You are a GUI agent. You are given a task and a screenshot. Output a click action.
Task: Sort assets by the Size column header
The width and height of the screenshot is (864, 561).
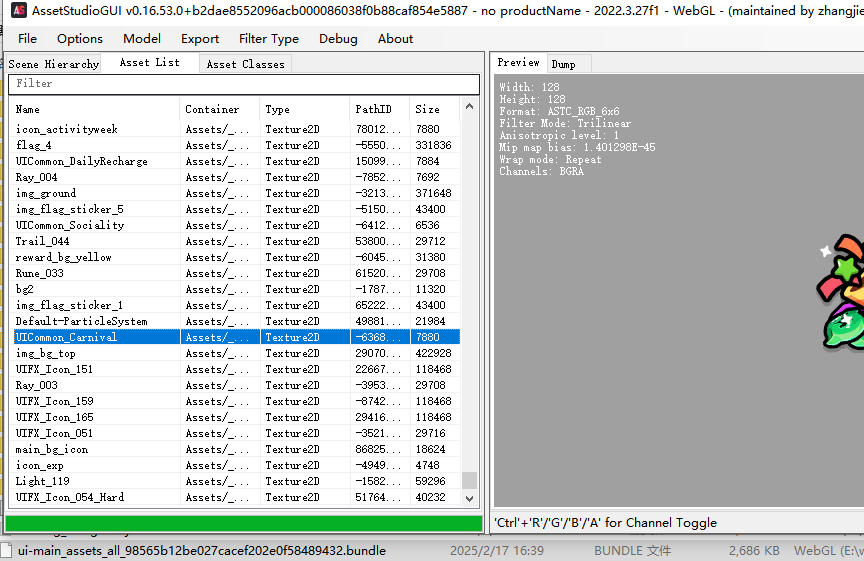click(433, 109)
